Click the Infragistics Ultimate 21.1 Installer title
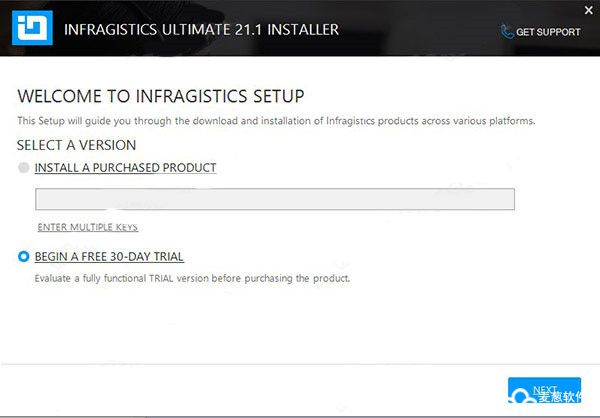 point(201,29)
